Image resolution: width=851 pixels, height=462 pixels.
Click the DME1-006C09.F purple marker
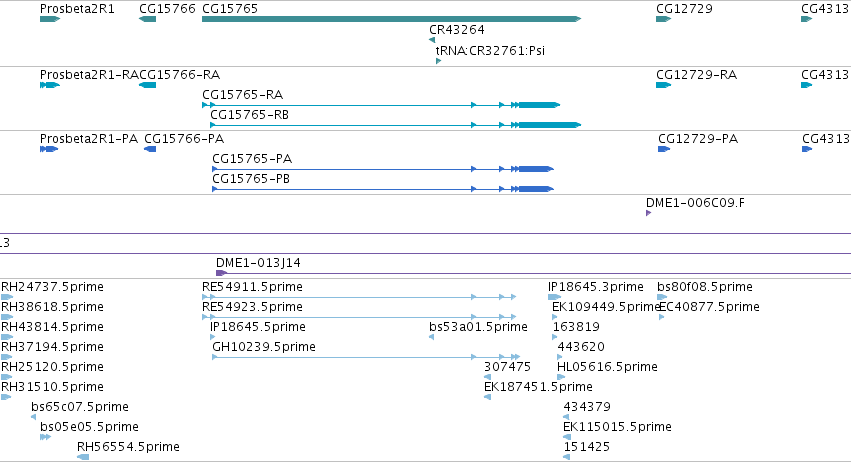[649, 213]
